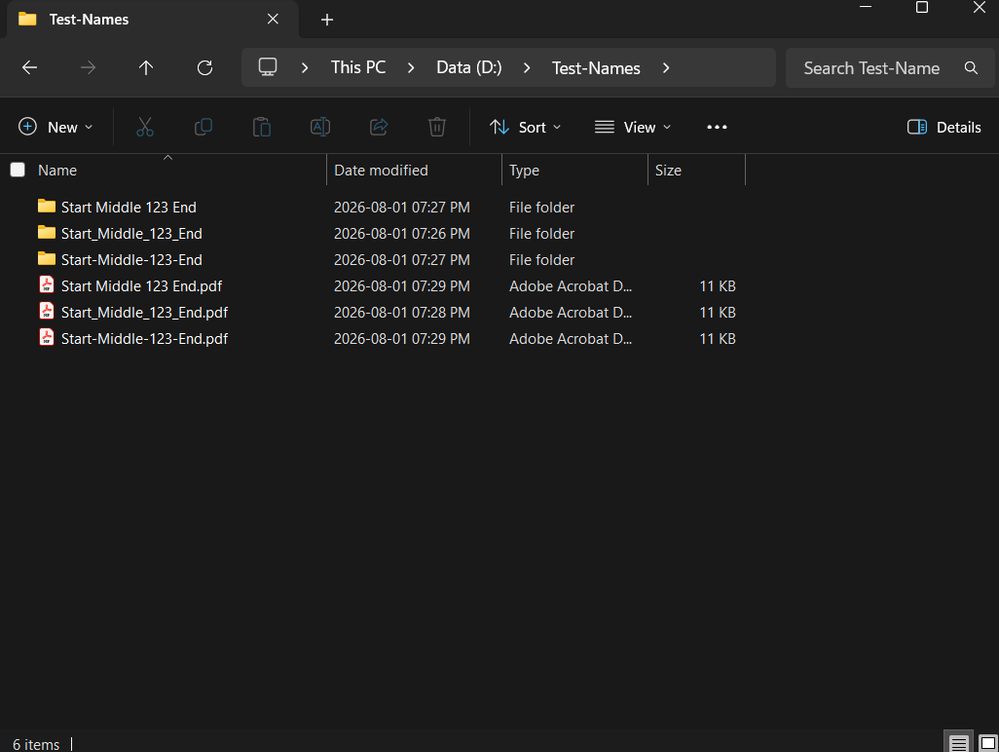Open the New item dropdown
Screen dimensions: 999x752
pyautogui.click(x=55, y=127)
